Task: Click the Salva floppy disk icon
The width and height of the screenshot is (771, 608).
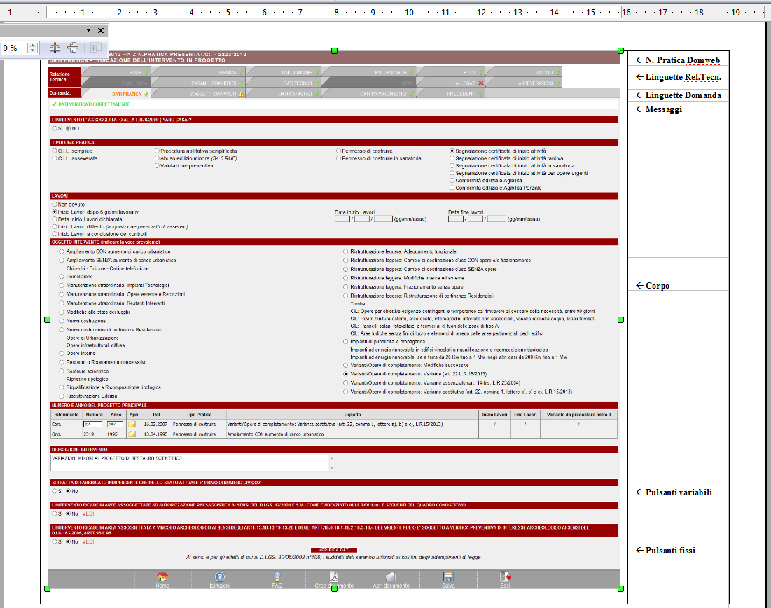Action: (x=449, y=577)
